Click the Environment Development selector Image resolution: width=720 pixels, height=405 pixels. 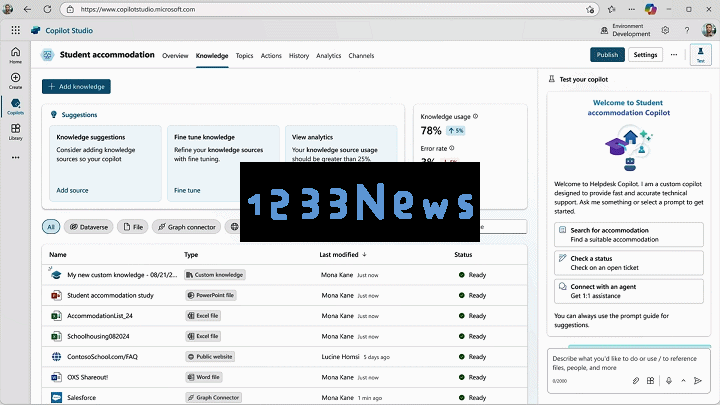point(626,30)
